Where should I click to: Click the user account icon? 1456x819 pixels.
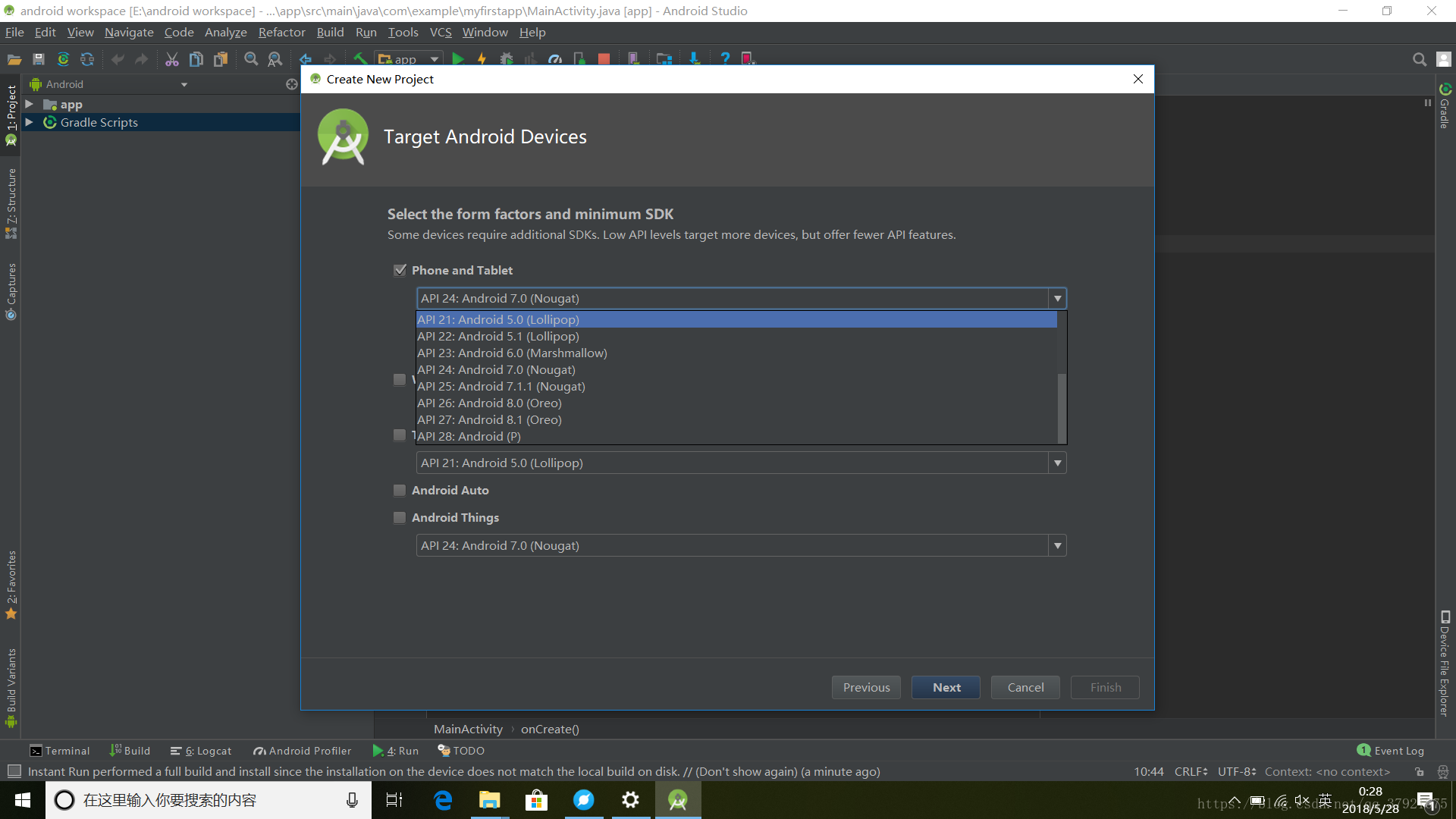click(x=1444, y=59)
